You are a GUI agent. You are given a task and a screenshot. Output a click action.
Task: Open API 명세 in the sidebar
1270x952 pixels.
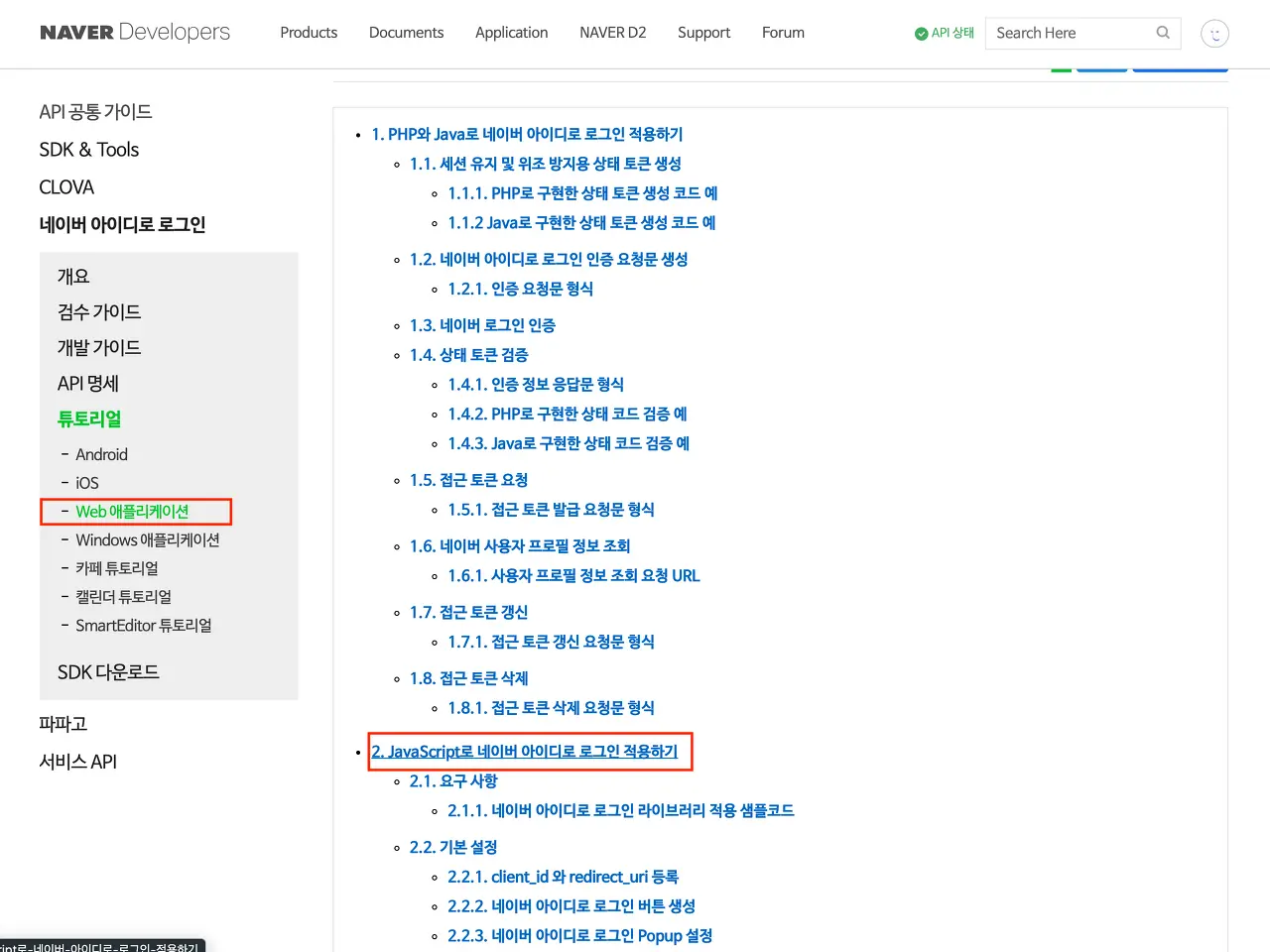[x=88, y=384]
